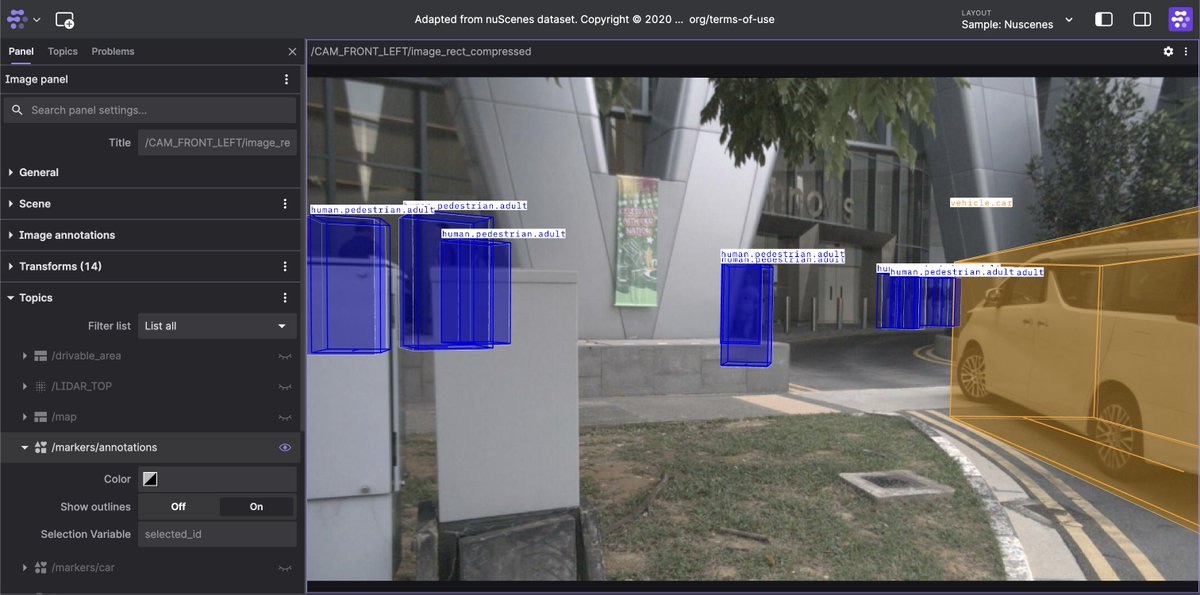Open the Foxglove app logo menu
1200x595 pixels.
point(23,19)
